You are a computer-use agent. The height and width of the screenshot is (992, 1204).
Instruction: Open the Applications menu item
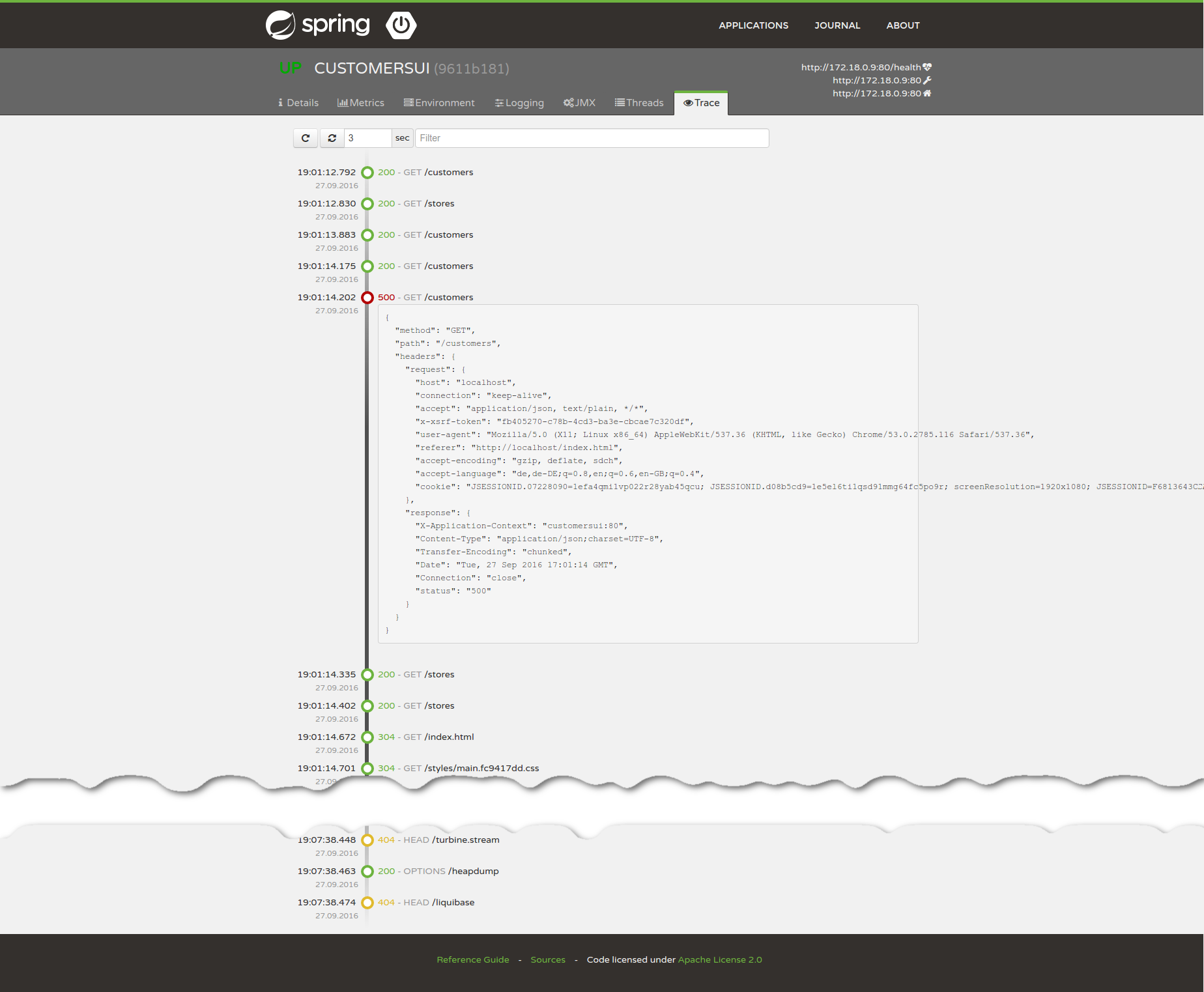tap(753, 25)
